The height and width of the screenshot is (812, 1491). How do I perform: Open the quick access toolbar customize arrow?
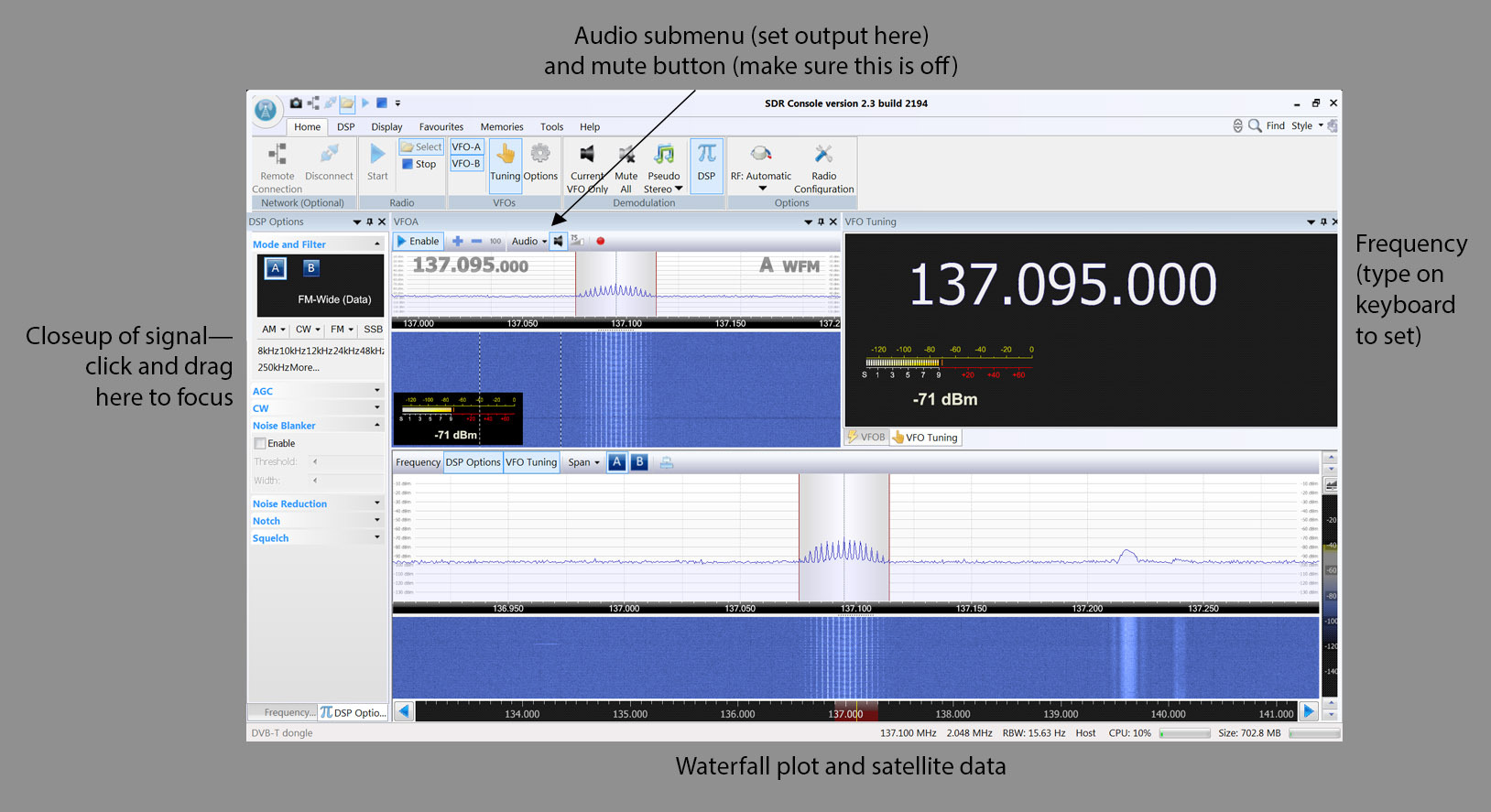click(397, 103)
